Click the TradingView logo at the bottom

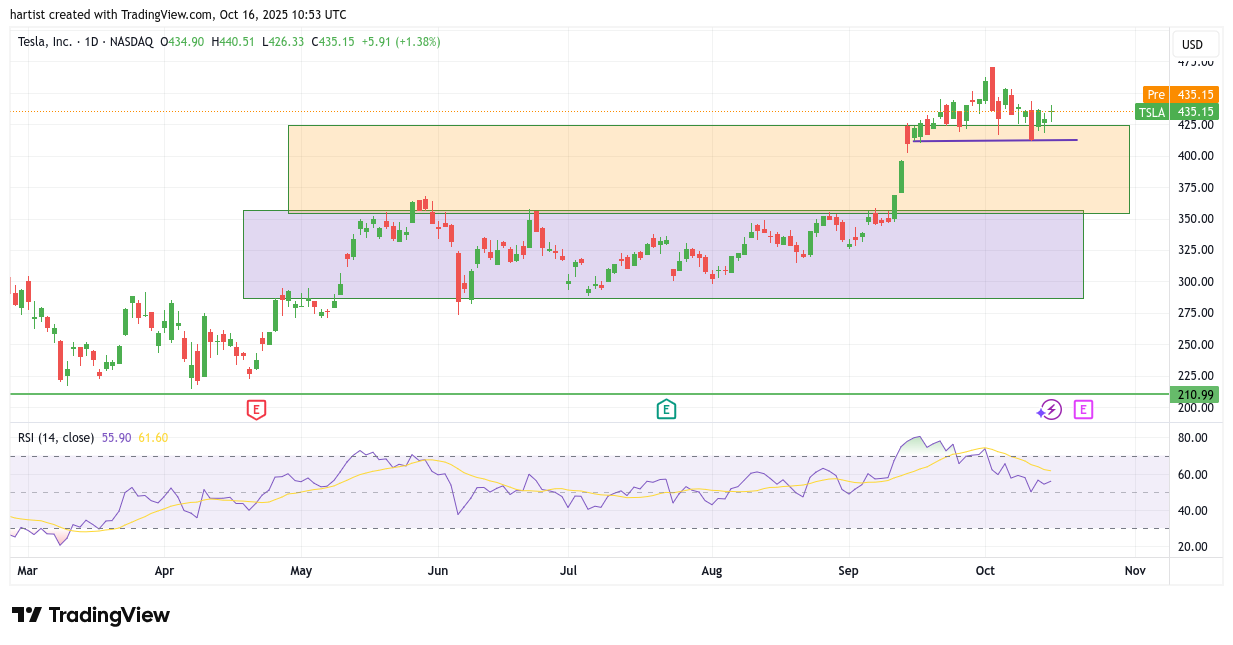pyautogui.click(x=91, y=615)
